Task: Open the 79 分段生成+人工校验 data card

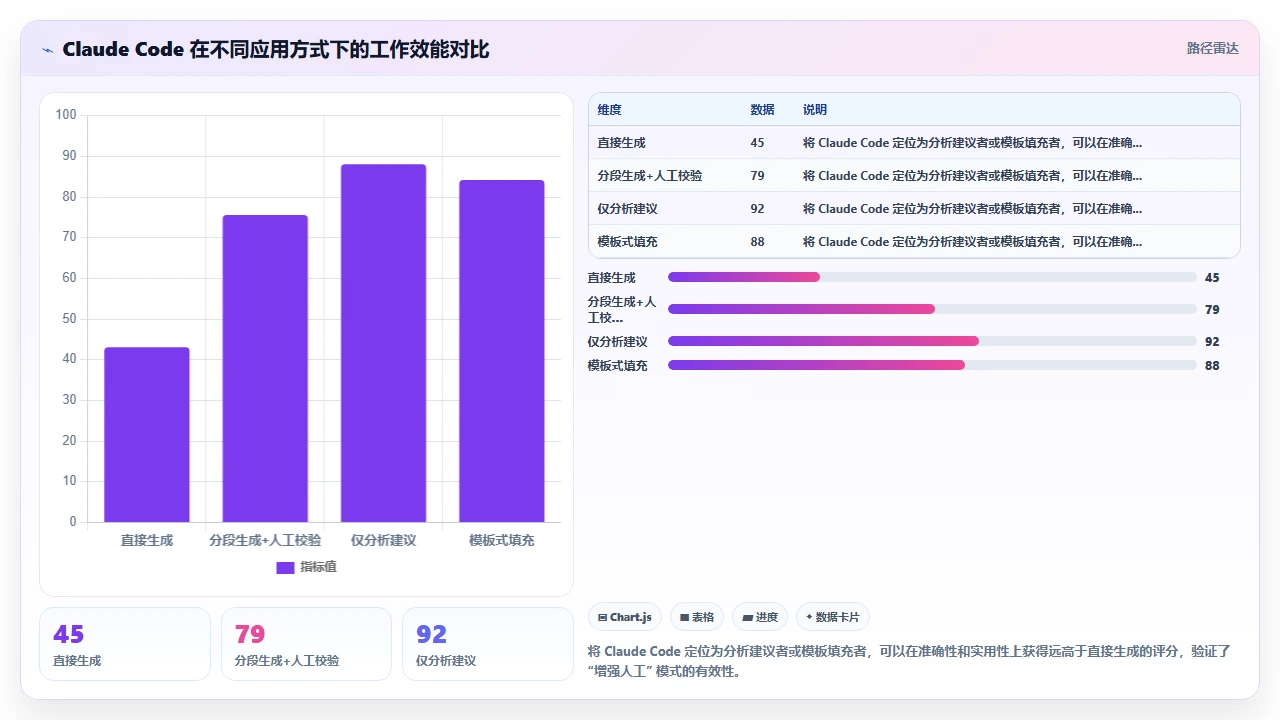Action: tap(306, 644)
